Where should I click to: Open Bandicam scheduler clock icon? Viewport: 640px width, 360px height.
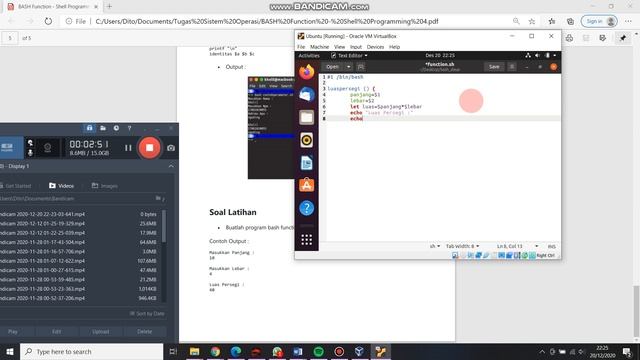click(116, 128)
